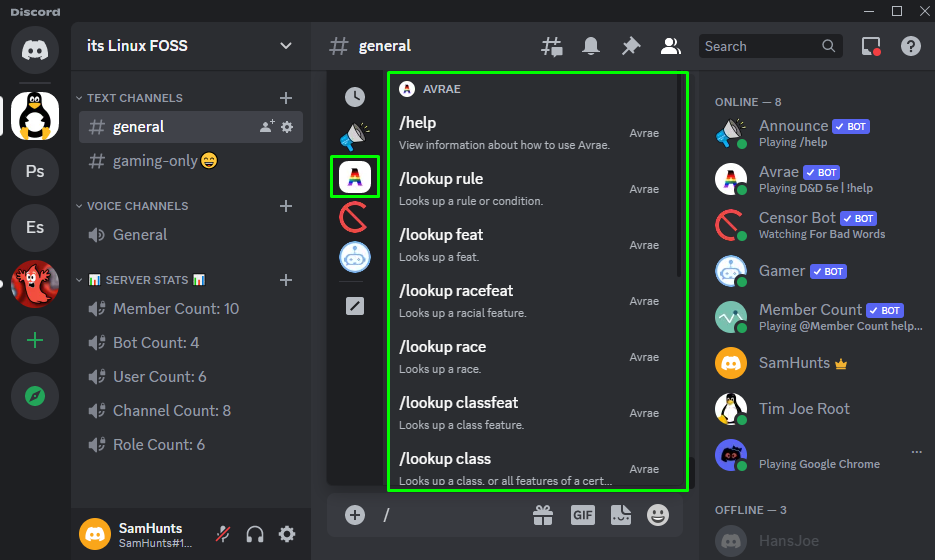
Task: Click the command list scrollbar
Action: click(679, 176)
